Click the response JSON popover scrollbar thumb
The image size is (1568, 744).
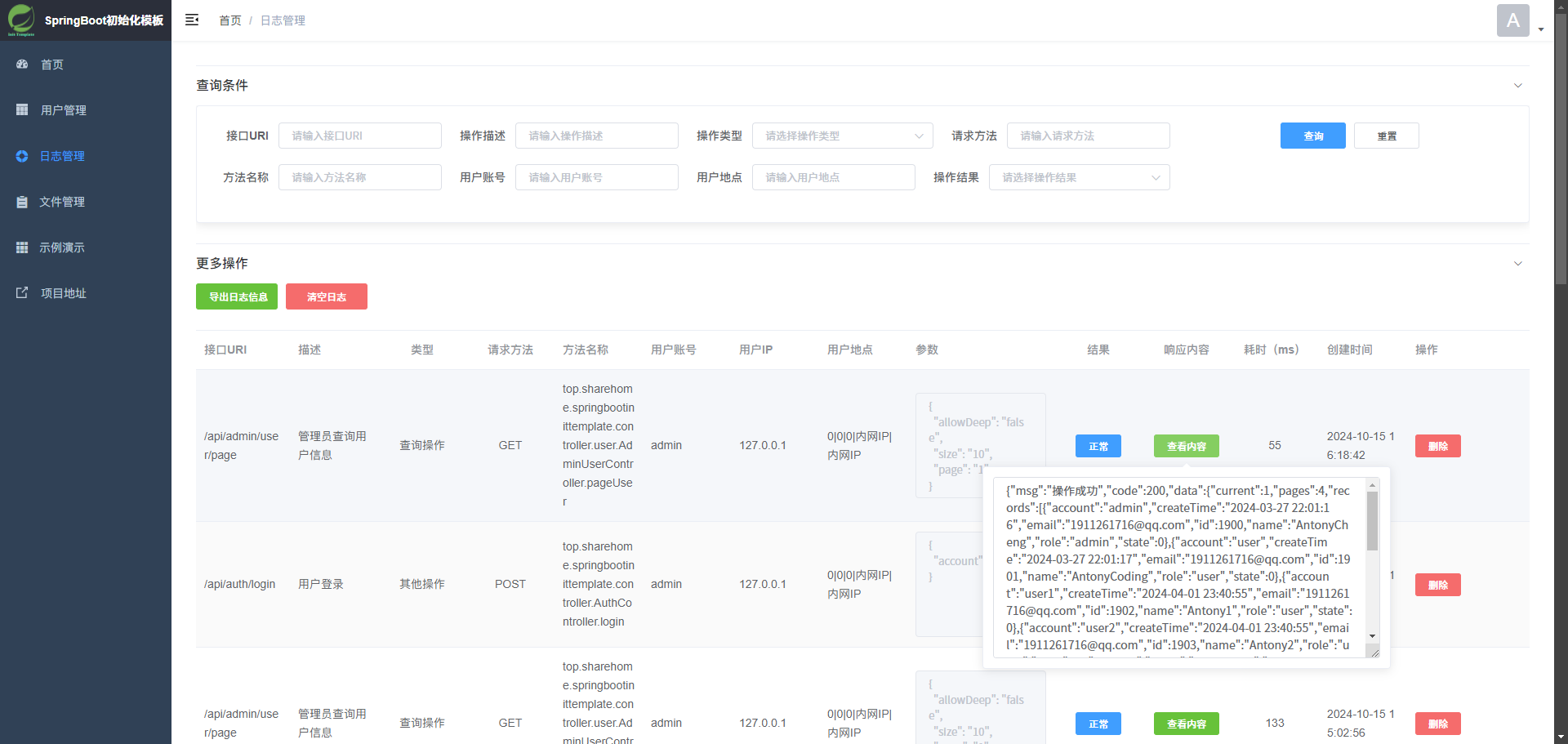(1372, 521)
